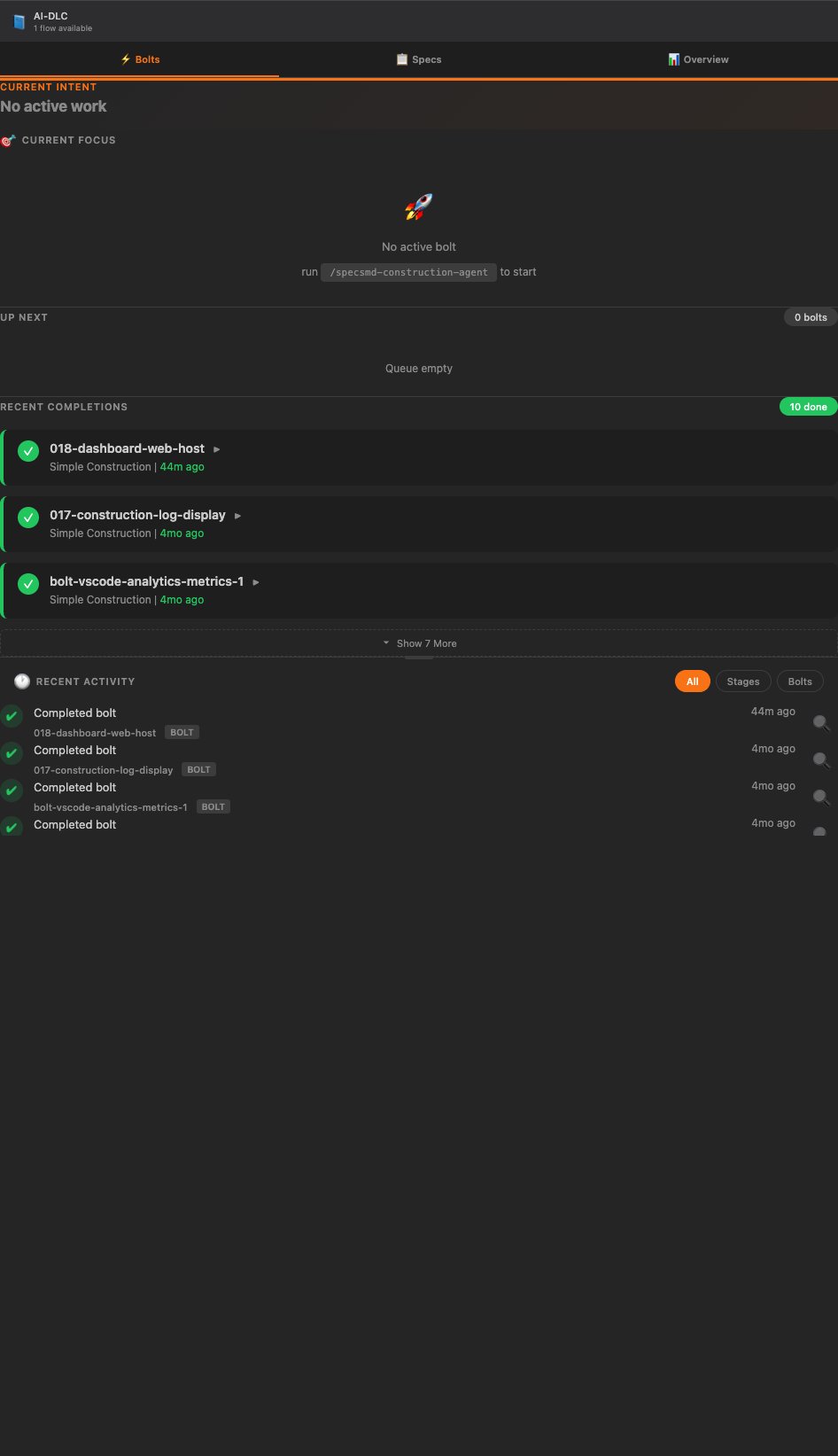838x1456 pixels.
Task: Click magnifier icon for 018-dashboard-web-host activity
Action: [821, 723]
